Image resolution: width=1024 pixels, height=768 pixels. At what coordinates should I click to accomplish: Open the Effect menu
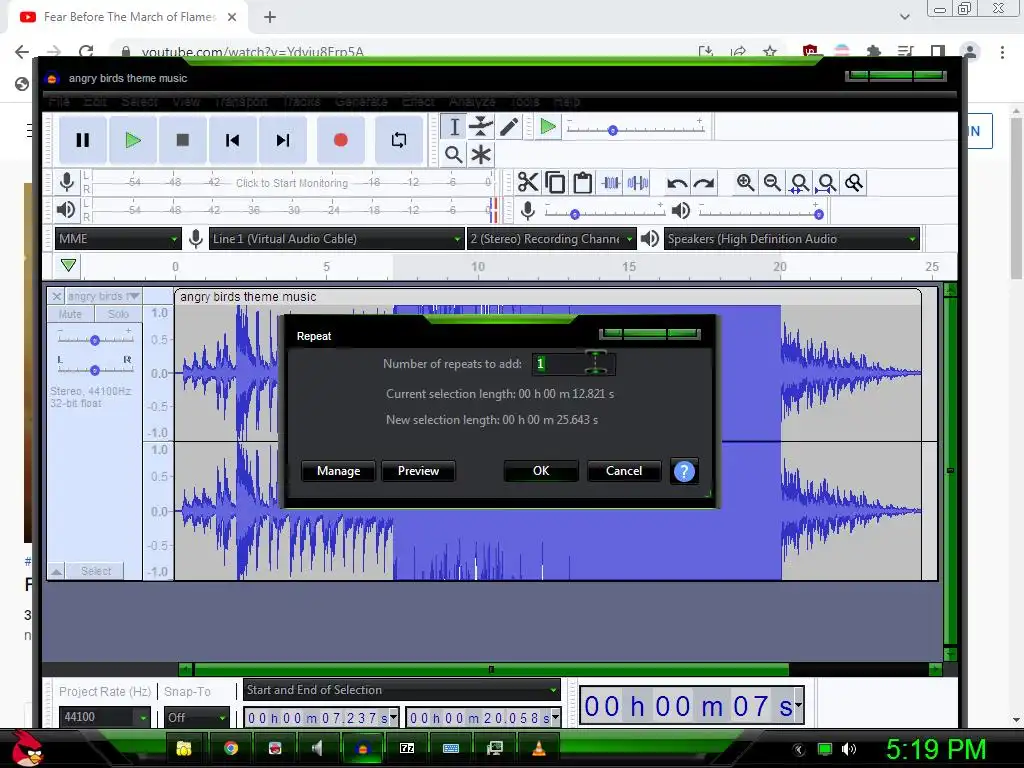[x=419, y=101]
